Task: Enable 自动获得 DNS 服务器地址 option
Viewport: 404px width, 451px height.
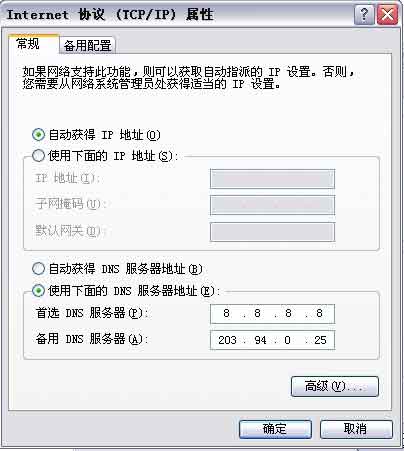Action: pyautogui.click(x=38, y=268)
